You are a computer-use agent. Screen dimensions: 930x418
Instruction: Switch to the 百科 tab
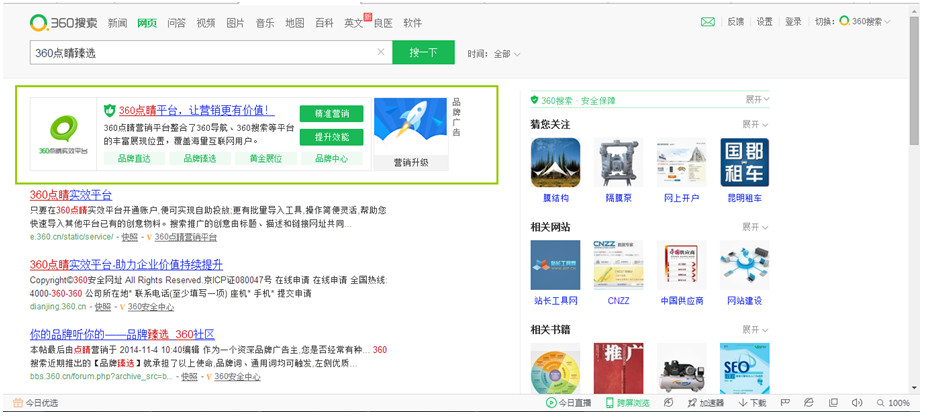pos(324,23)
